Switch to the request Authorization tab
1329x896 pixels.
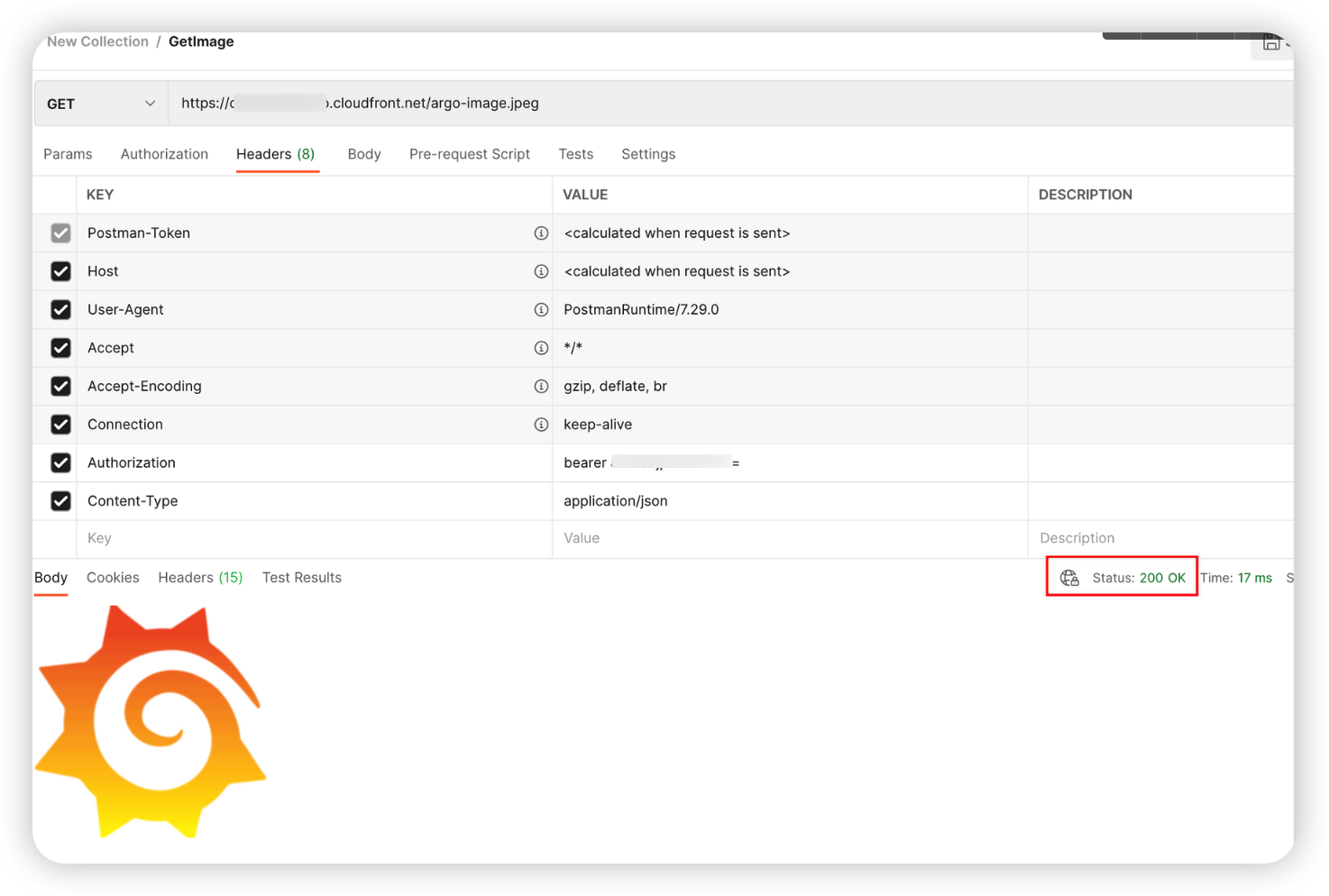[x=164, y=154]
